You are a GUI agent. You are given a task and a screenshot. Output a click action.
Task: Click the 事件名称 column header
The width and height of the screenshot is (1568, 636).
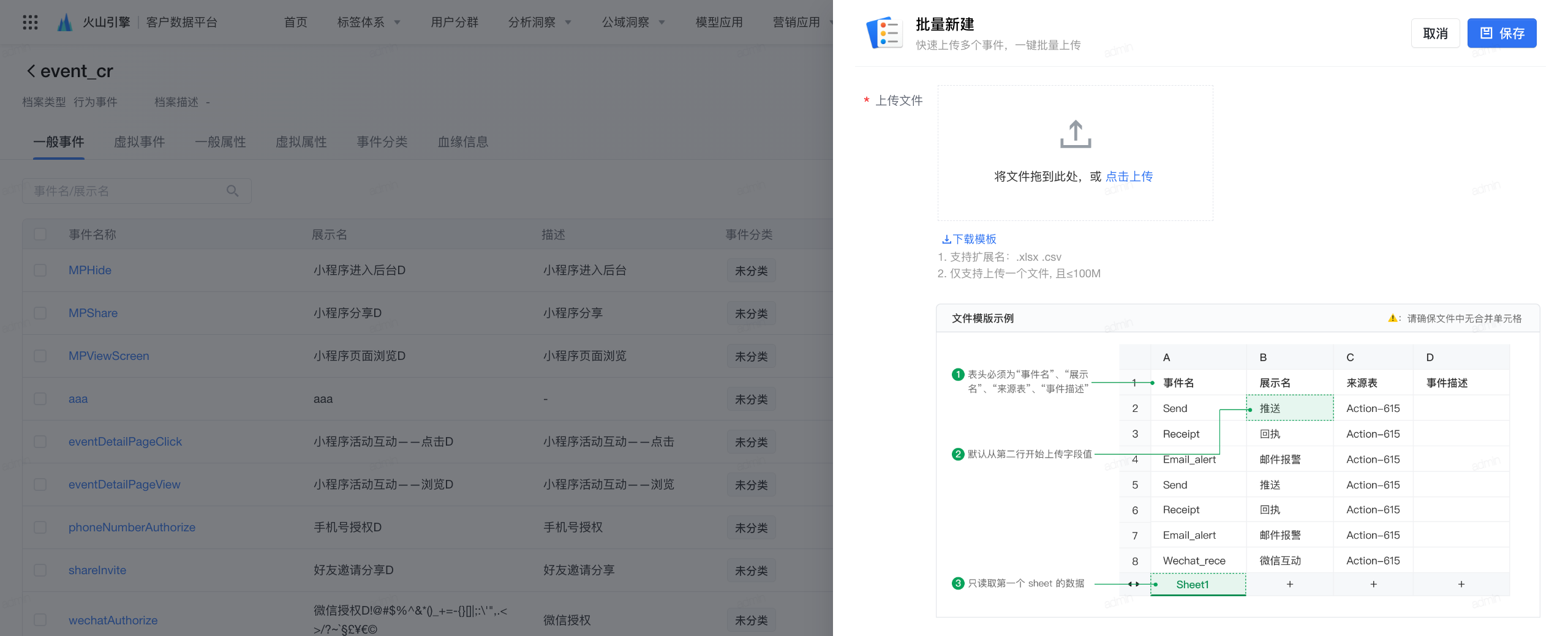[x=92, y=234]
